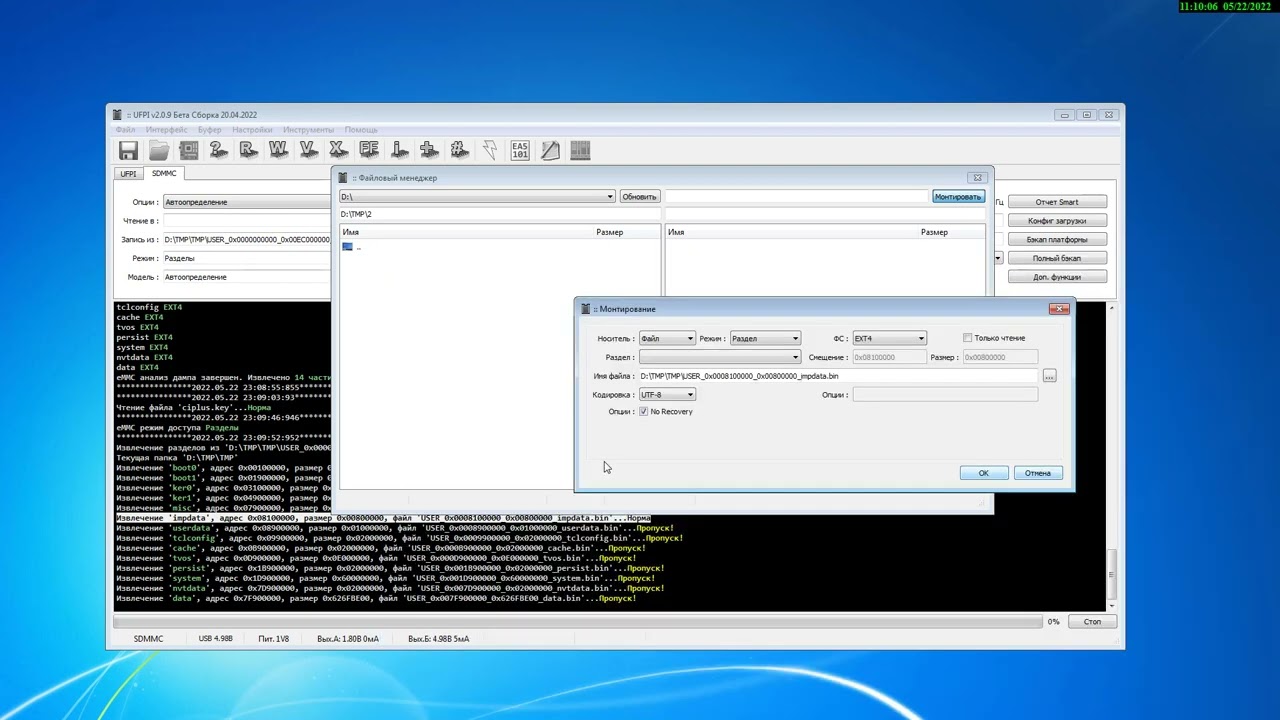Open the Помощь menu
Screen dimensions: 1280x720
point(361,130)
